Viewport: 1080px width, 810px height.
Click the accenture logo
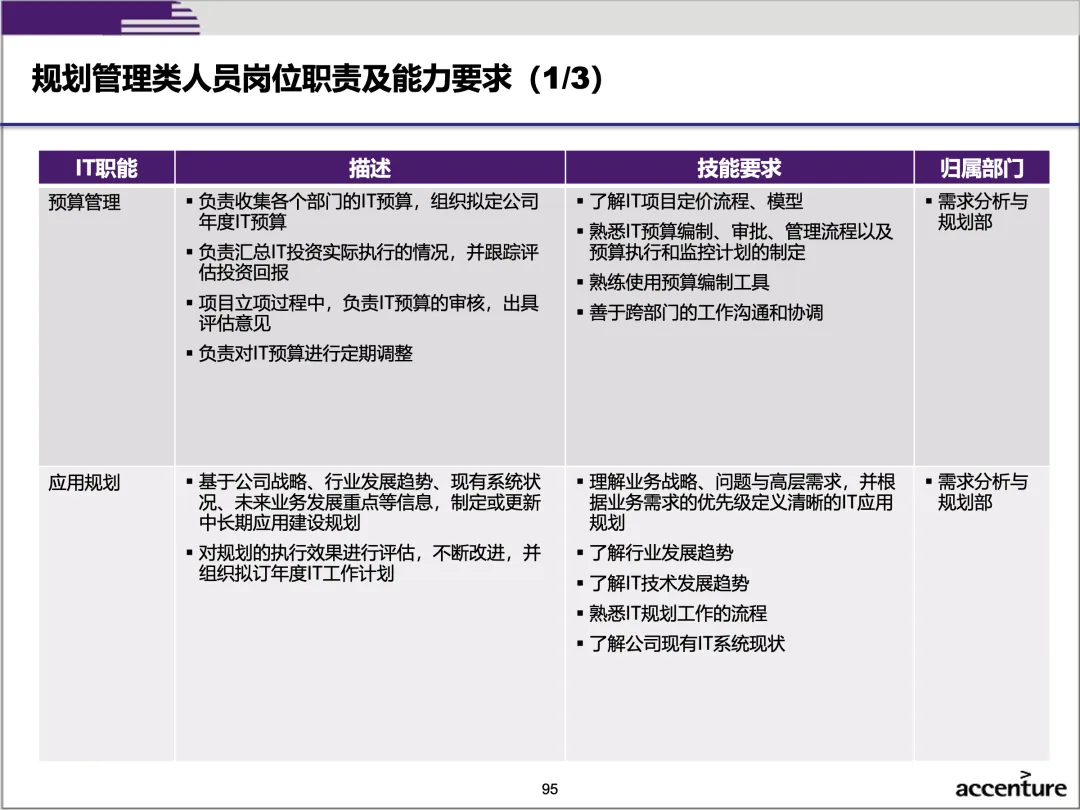[x=1010, y=785]
